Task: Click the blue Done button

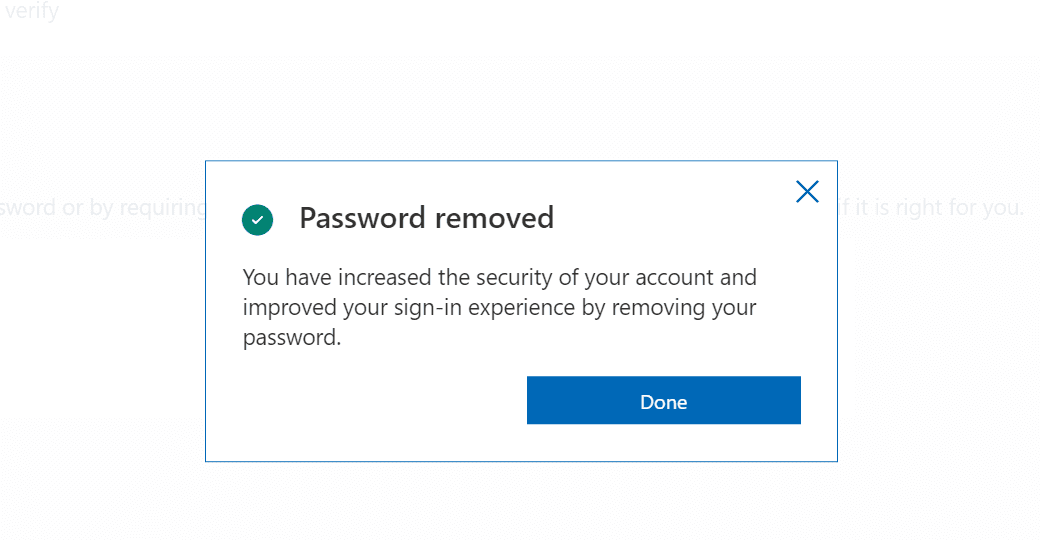Action: (663, 400)
